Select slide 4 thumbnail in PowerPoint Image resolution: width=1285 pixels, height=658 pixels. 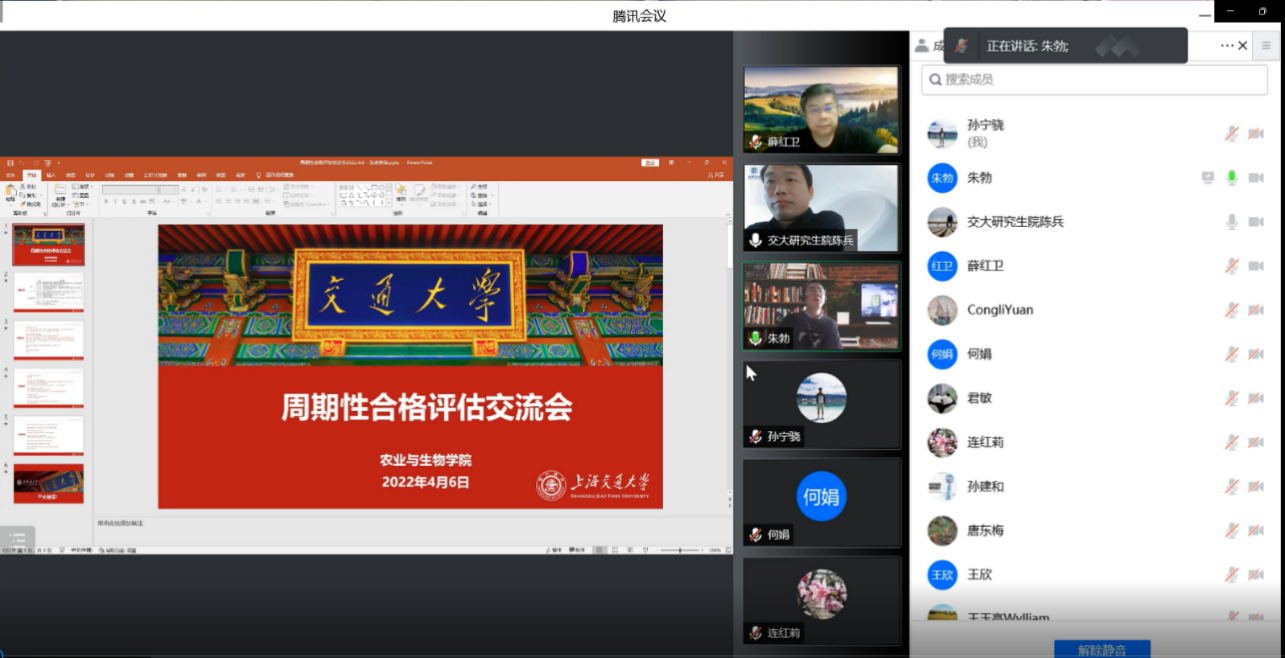(48, 388)
